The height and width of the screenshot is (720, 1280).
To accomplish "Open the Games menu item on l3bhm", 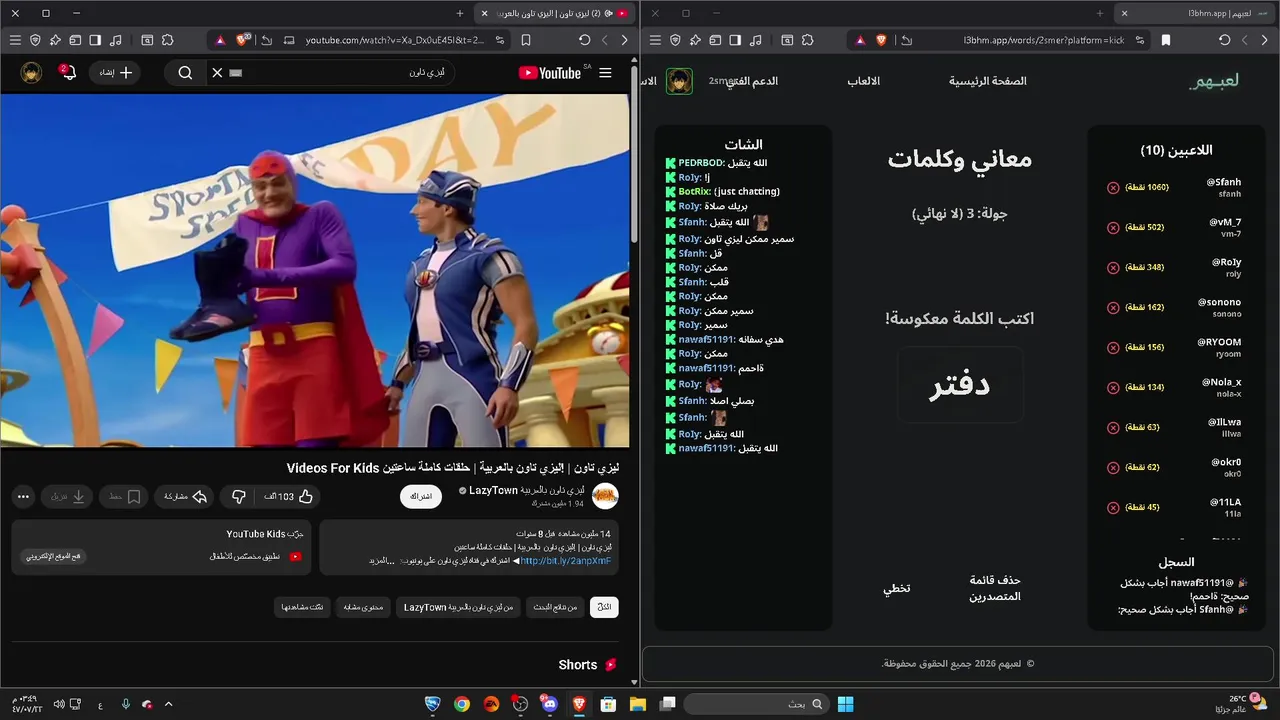I will (864, 81).
